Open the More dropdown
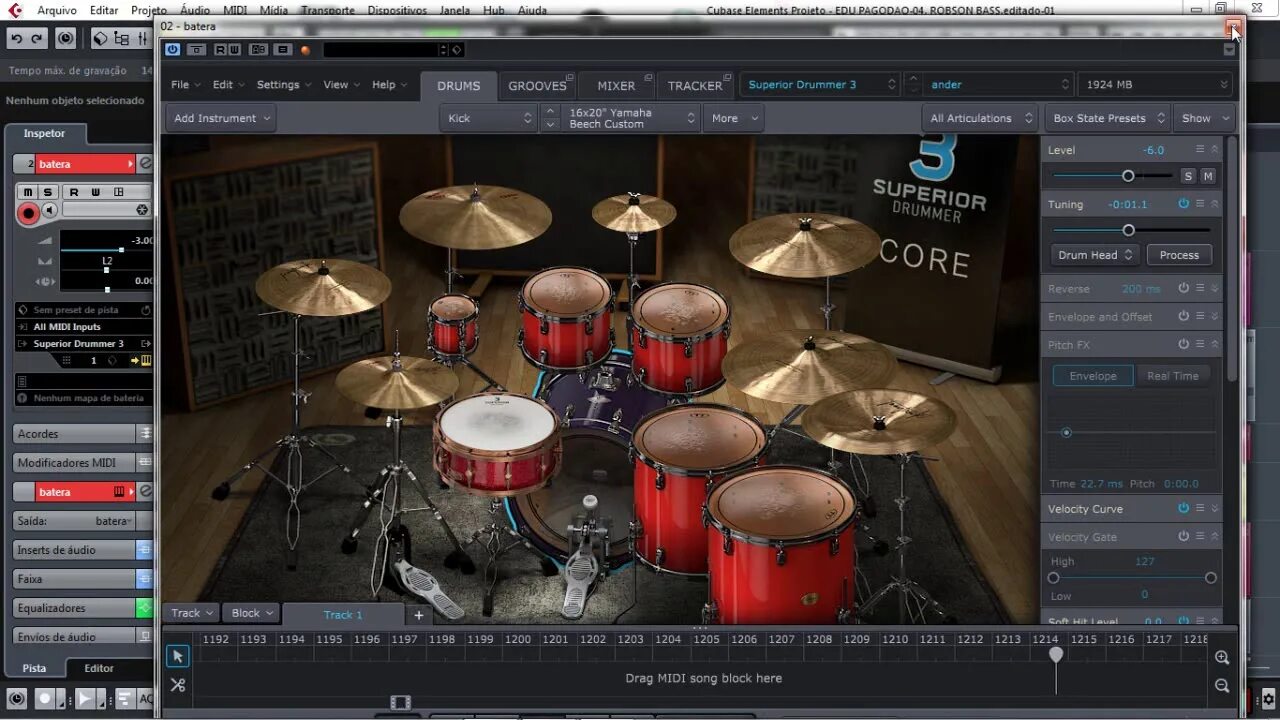The height and width of the screenshot is (720, 1280). click(733, 118)
